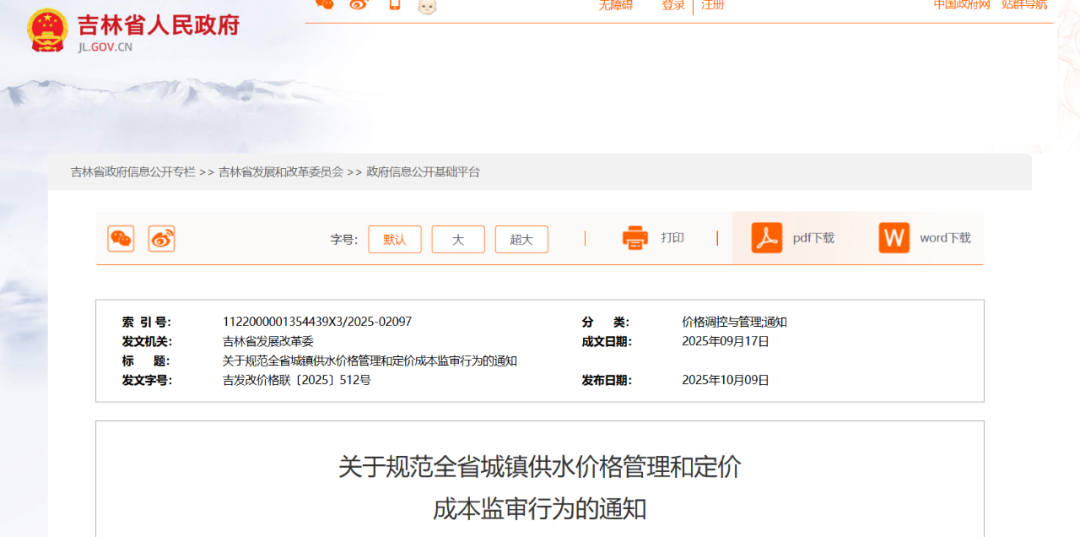Click the elderly face icon in header
Screen dimensions: 1080x537
pyautogui.click(x=428, y=6)
